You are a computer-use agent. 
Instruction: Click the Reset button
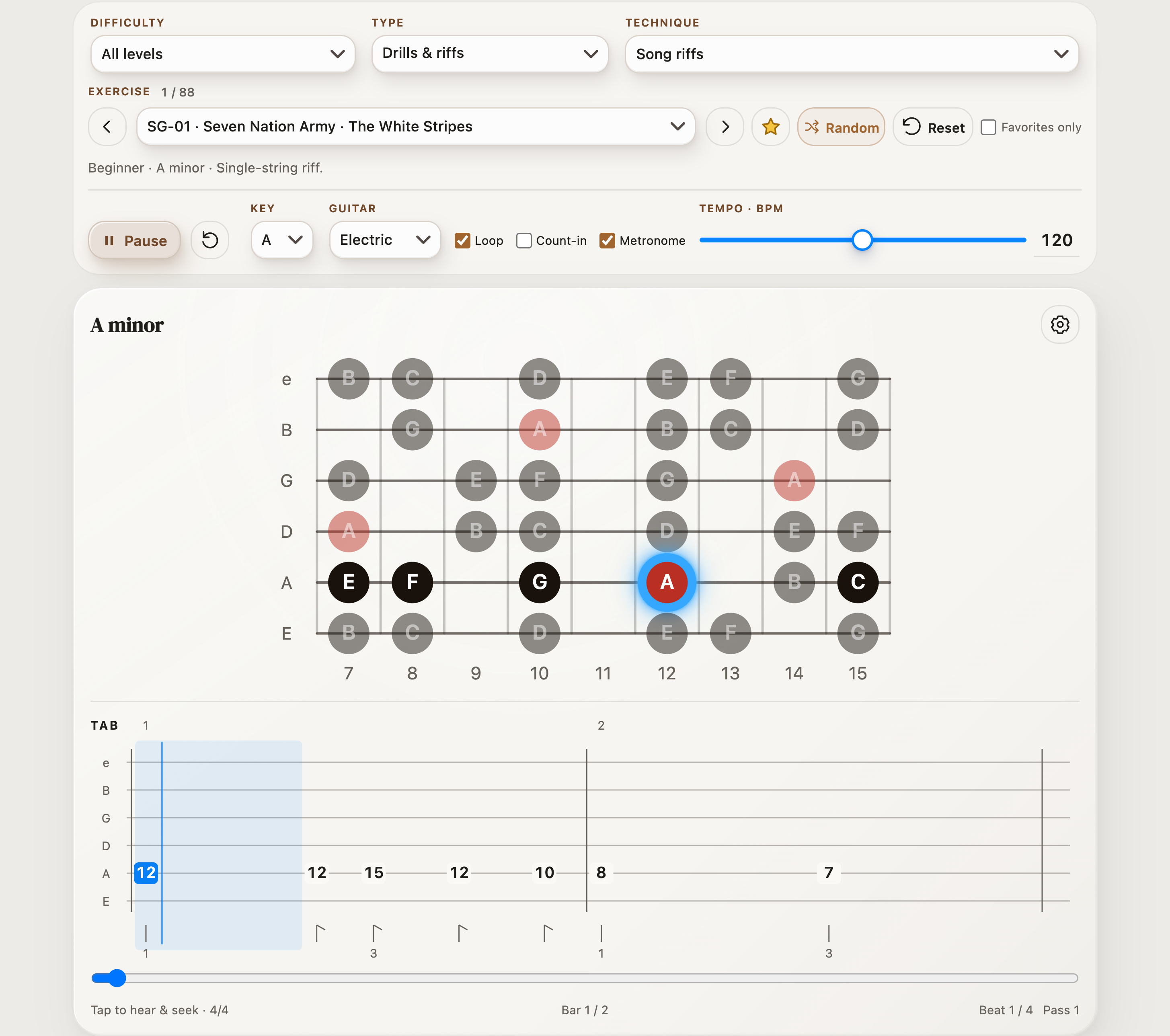932,127
